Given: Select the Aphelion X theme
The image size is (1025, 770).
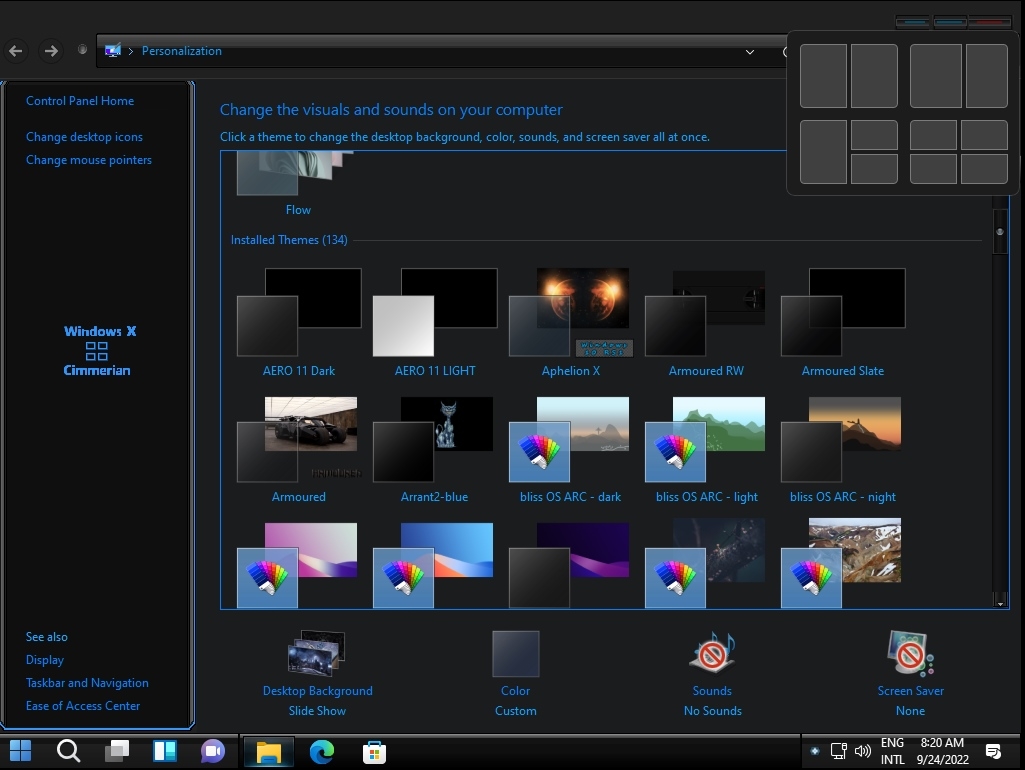Looking at the screenshot, I should click(570, 314).
